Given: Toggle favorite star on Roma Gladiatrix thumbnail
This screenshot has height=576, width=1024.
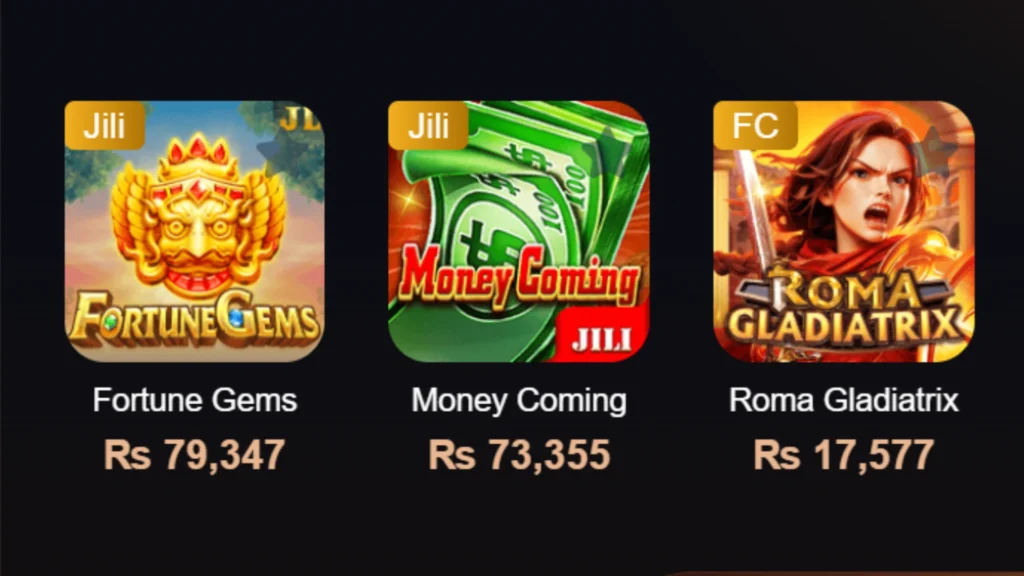Looking at the screenshot, I should [x=933, y=148].
